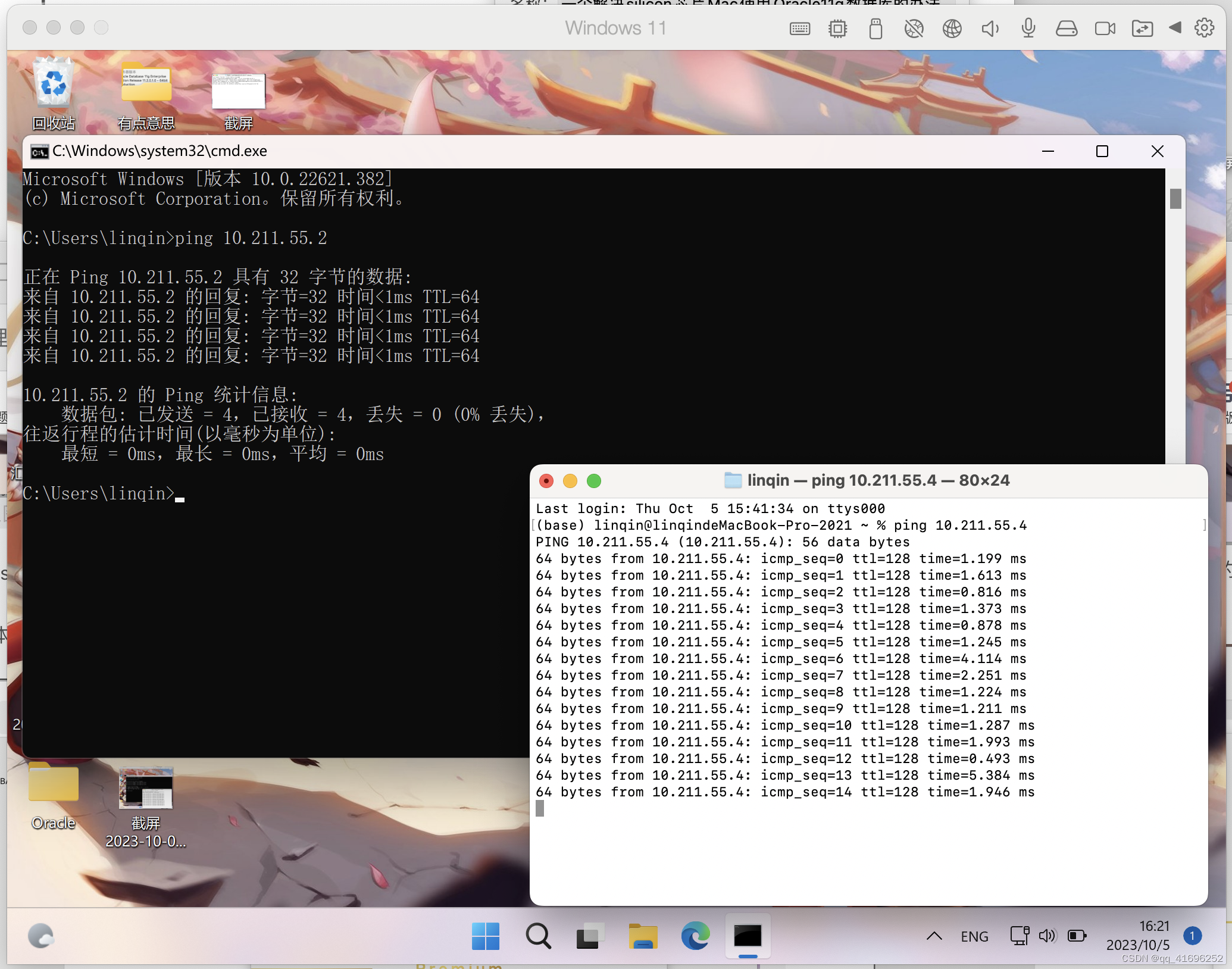Switch the ENG input language indicator
This screenshot has width=1232, height=969.
point(974,936)
